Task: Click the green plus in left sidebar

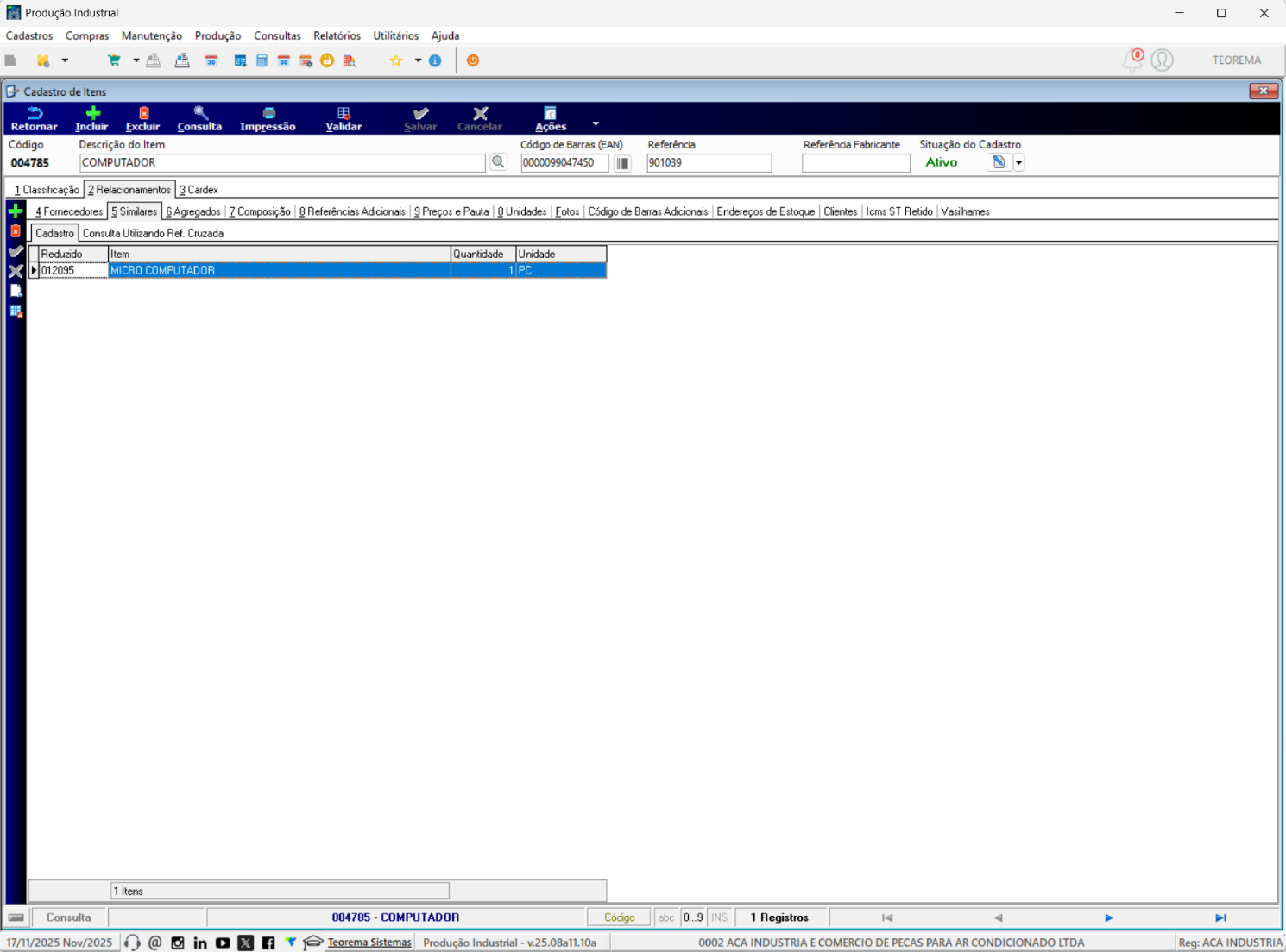Action: tap(16, 211)
